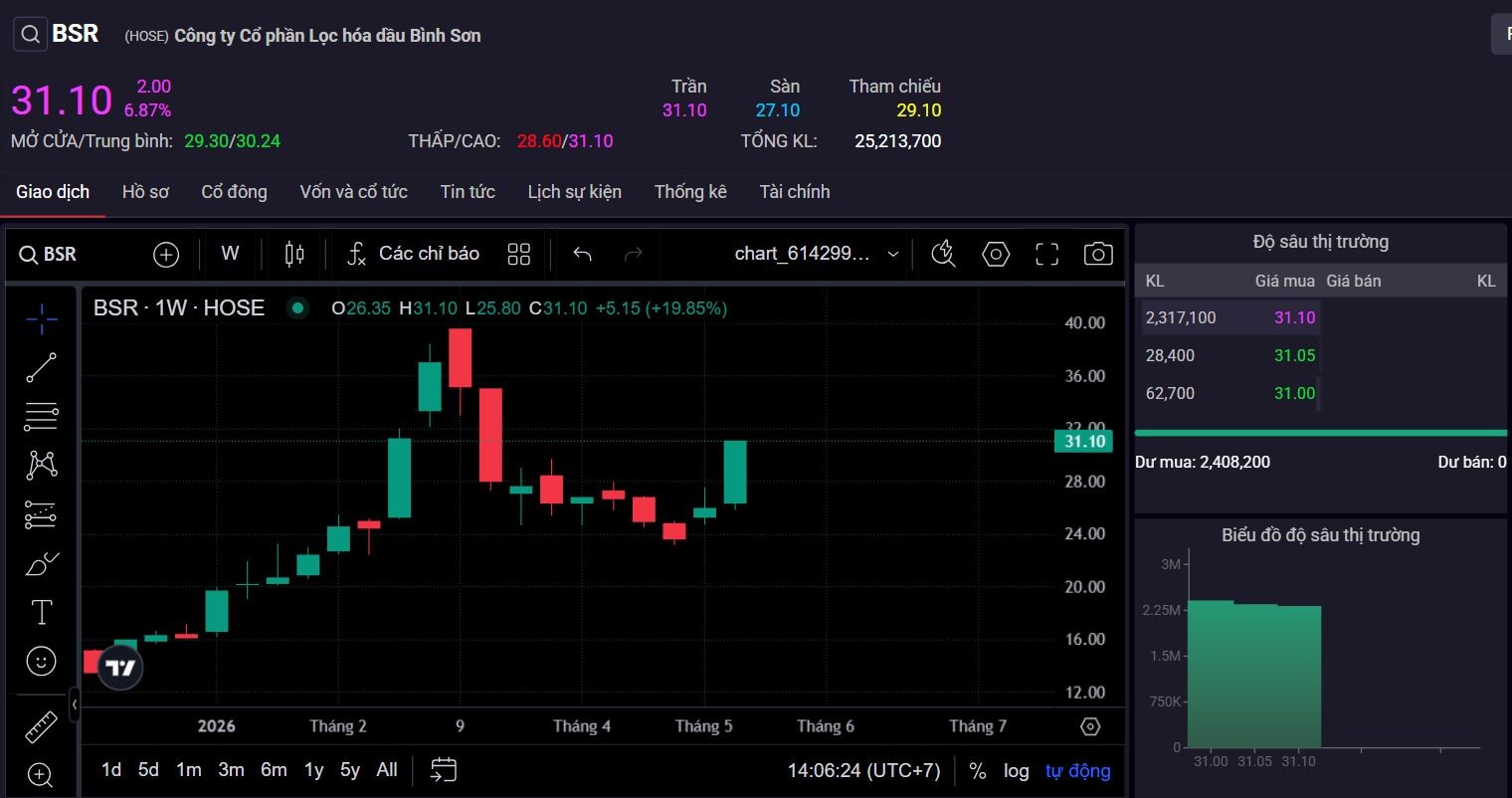Select the Fibonacci retracement lines tool
The image size is (1512, 798).
[41, 416]
